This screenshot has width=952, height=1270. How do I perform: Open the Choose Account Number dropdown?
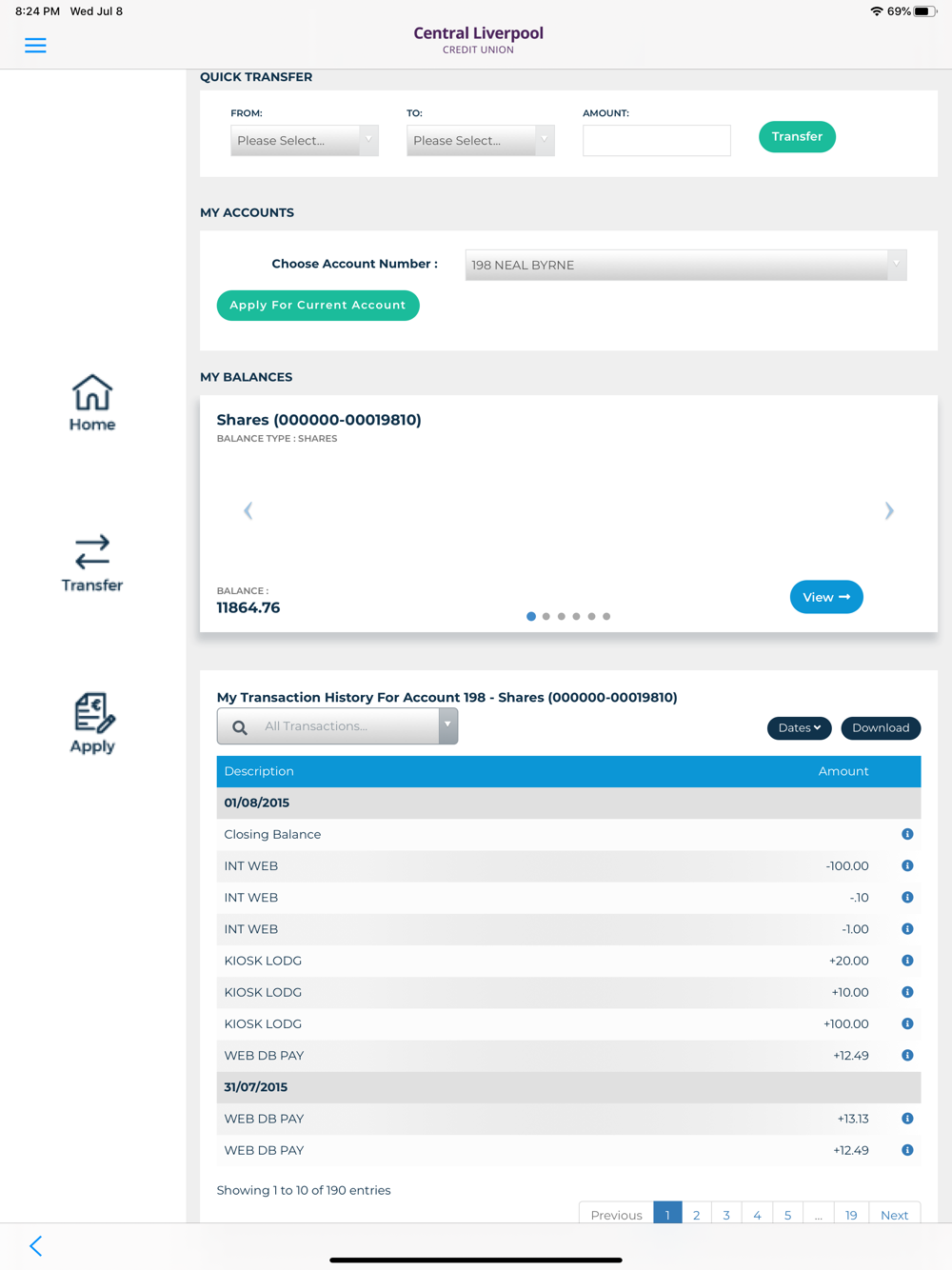click(685, 265)
